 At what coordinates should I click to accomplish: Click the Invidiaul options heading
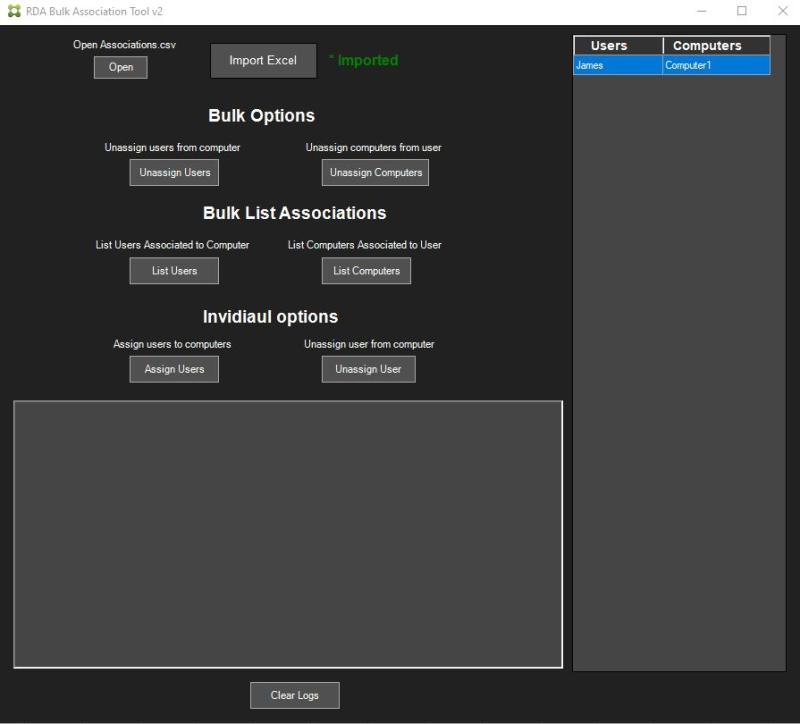coord(270,317)
